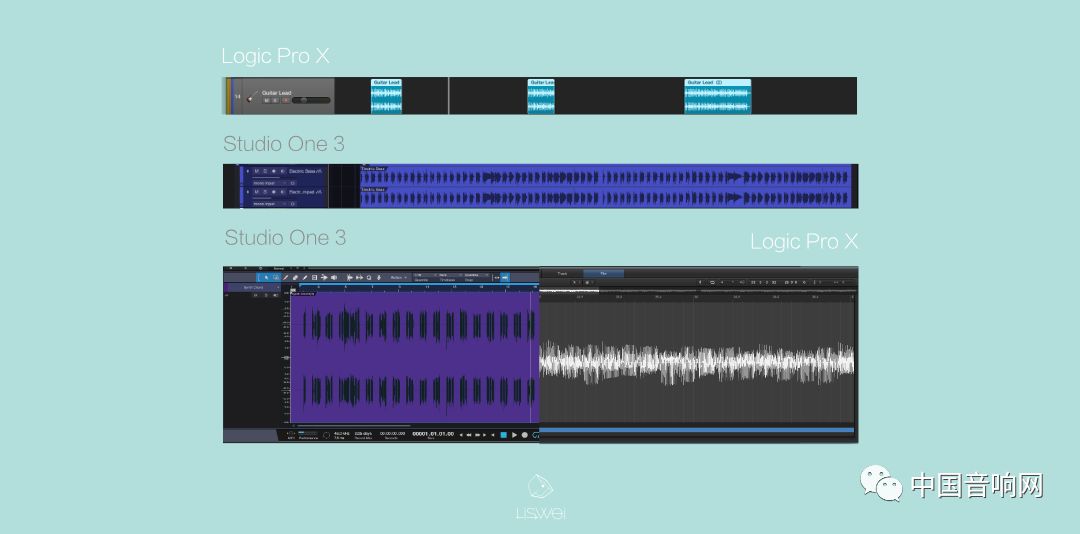Click the upper Electric Bass track name

pyautogui.click(x=302, y=171)
